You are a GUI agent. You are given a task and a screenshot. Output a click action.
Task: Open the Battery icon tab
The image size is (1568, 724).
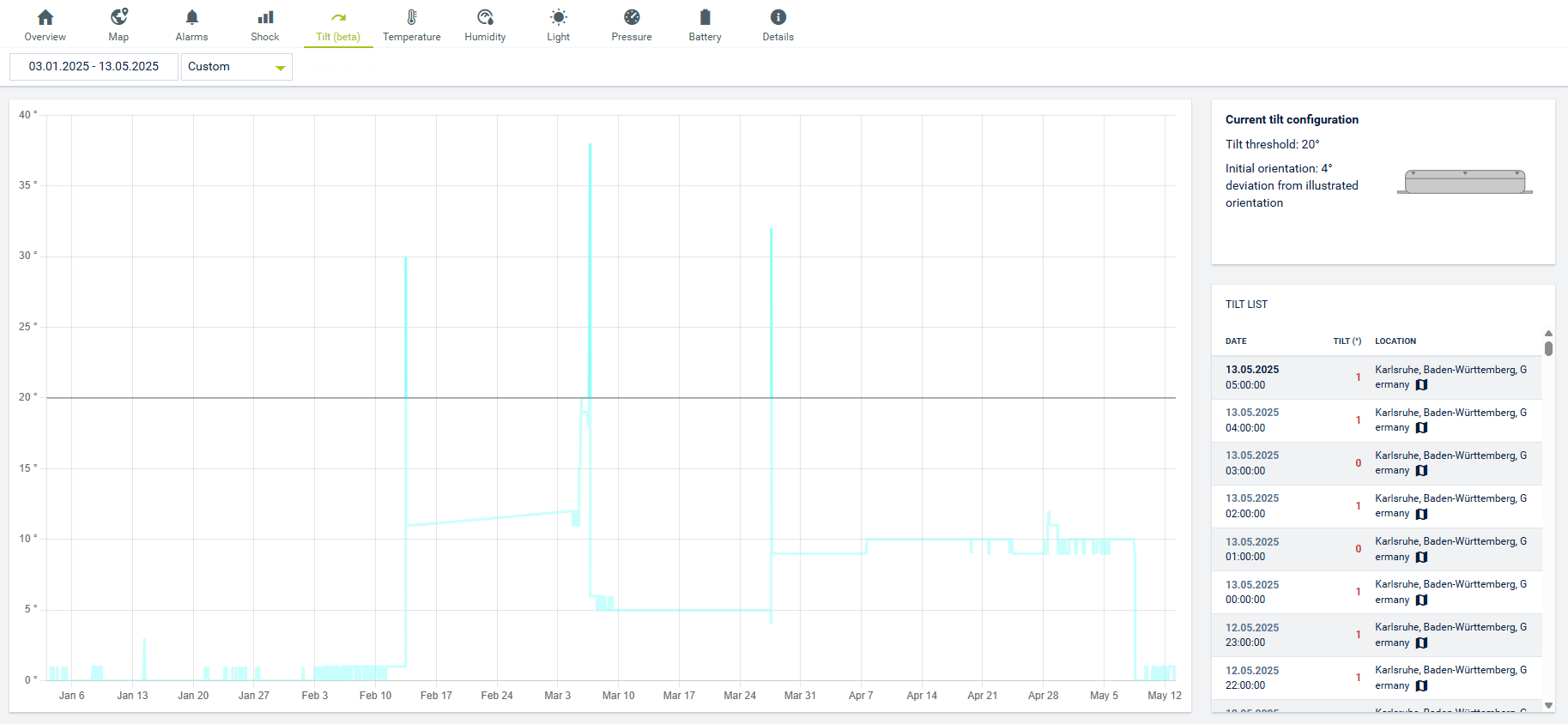(x=705, y=18)
